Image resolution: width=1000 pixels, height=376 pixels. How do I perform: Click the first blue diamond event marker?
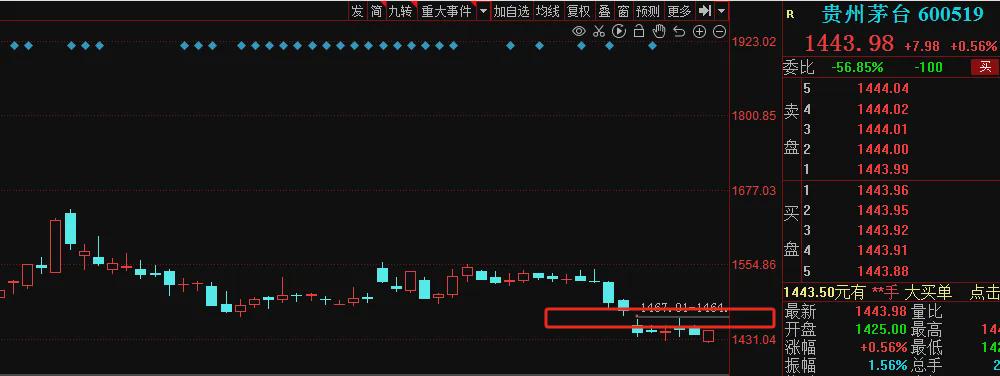14,45
